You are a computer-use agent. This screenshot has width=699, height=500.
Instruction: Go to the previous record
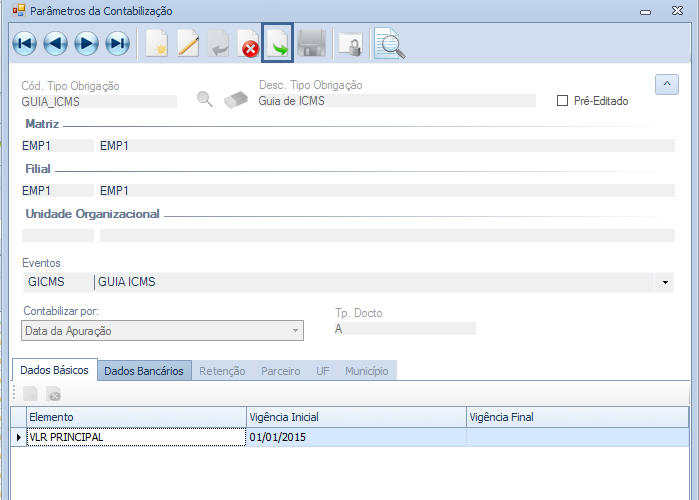coord(56,44)
